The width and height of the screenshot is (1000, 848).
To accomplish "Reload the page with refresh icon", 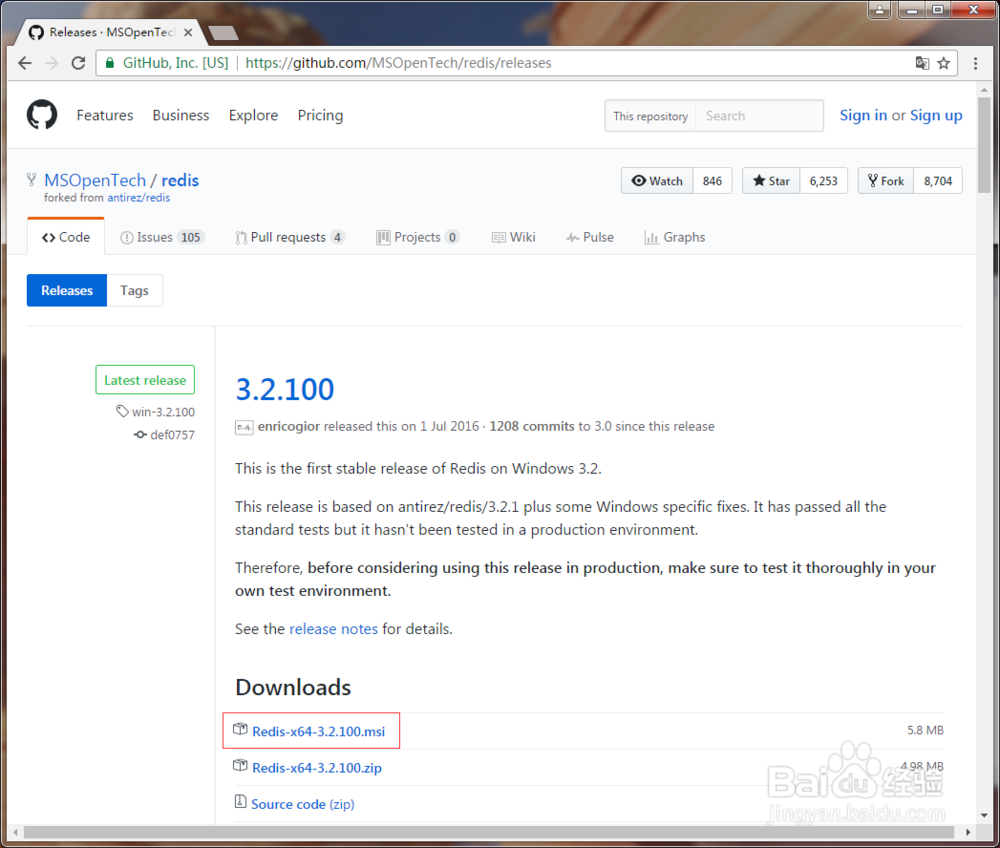I will (78, 63).
